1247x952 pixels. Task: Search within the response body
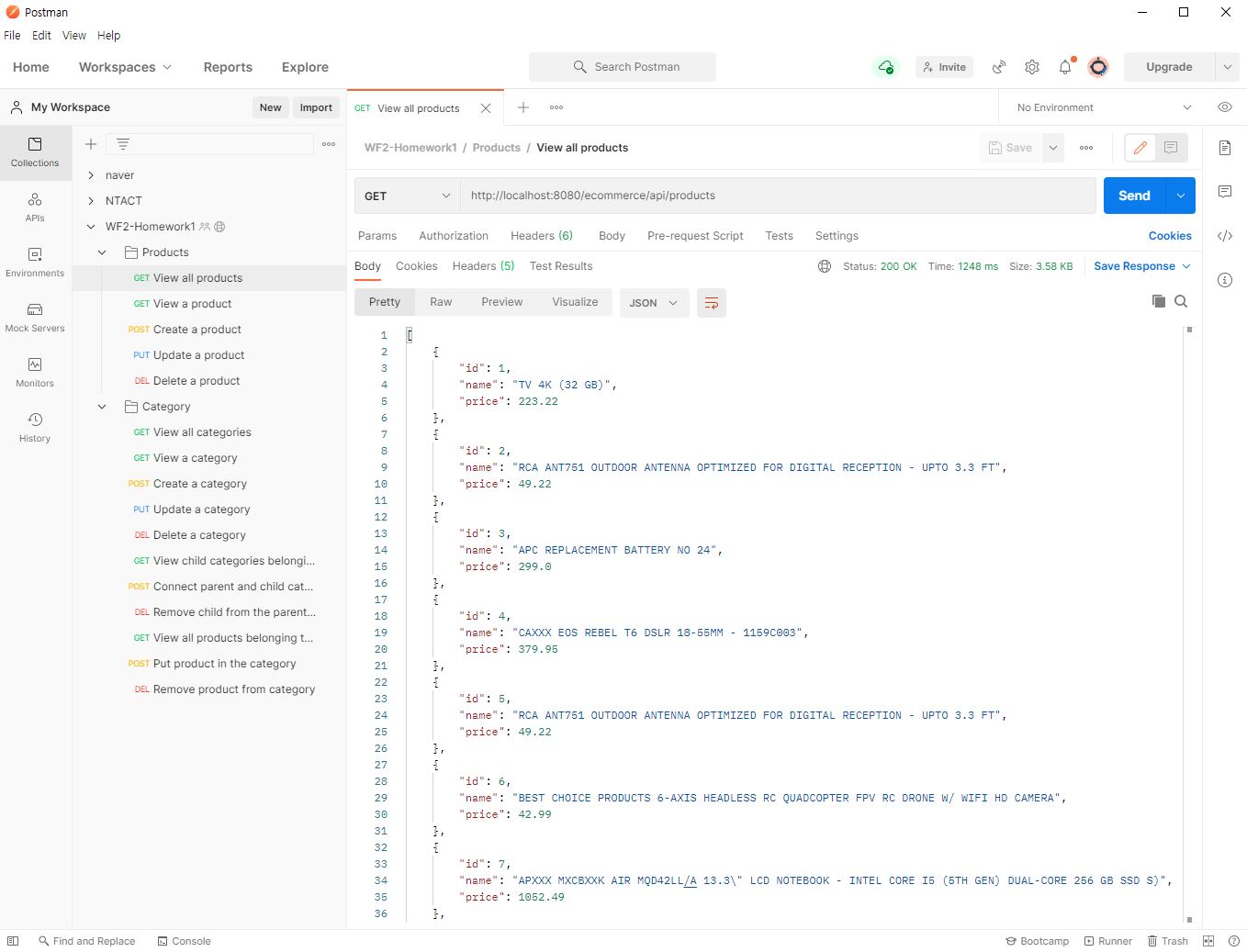(x=1181, y=301)
